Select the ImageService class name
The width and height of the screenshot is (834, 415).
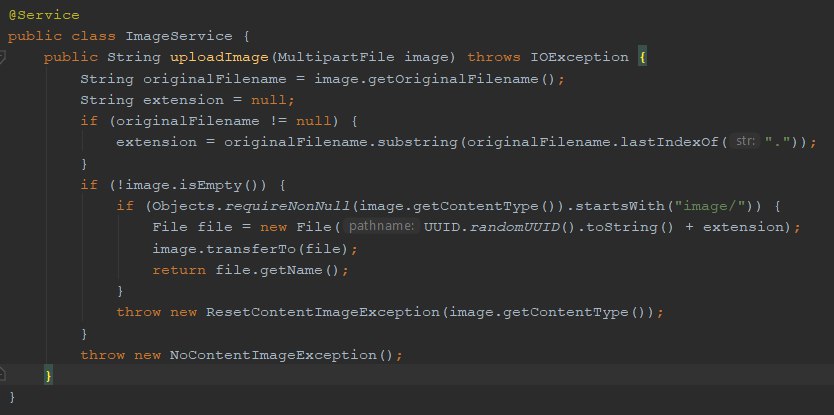[179, 36]
